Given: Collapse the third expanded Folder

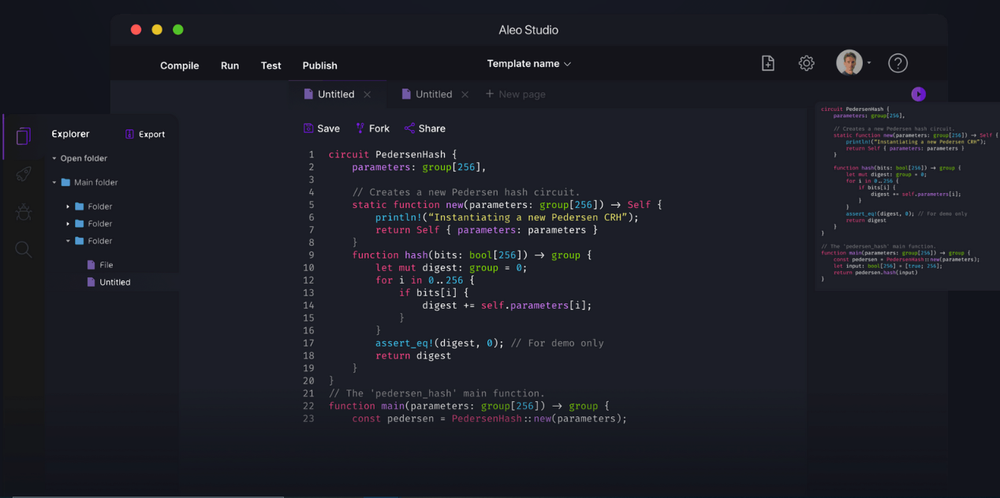Looking at the screenshot, I should point(68,241).
